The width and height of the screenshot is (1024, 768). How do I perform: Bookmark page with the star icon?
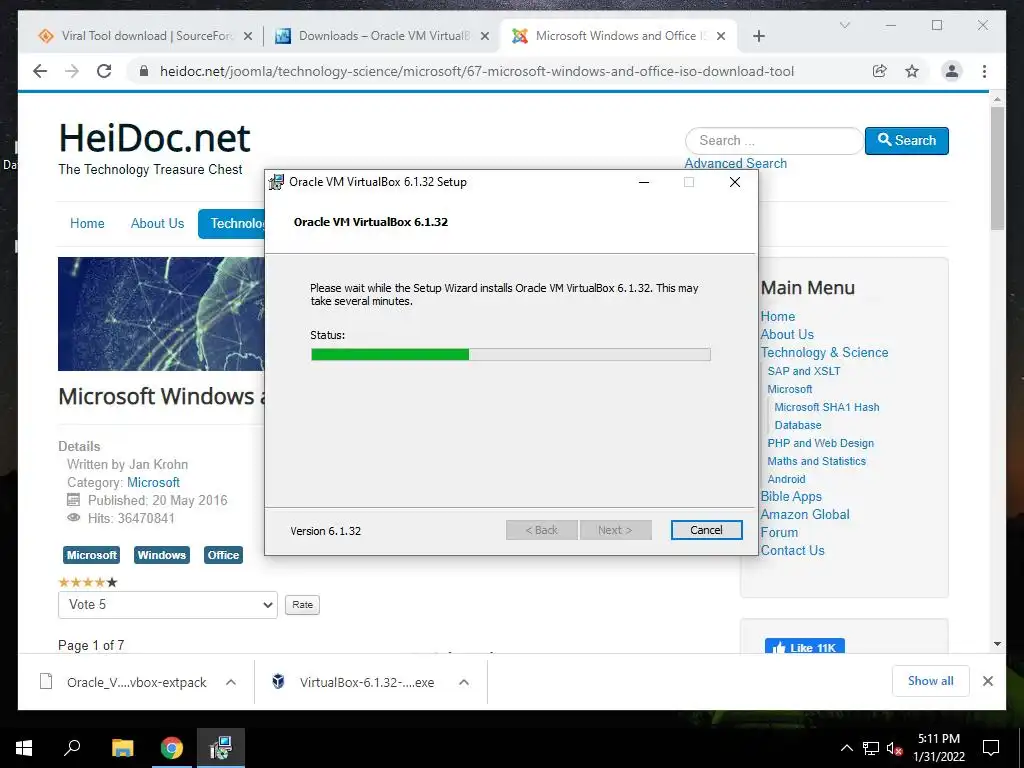(912, 71)
